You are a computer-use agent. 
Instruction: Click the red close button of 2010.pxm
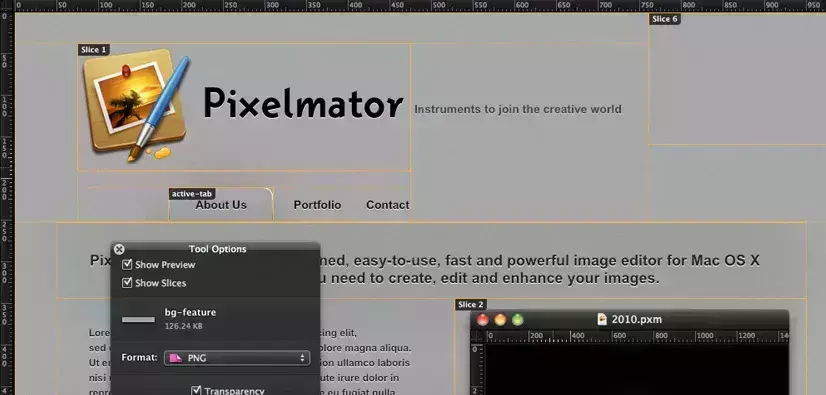point(483,320)
